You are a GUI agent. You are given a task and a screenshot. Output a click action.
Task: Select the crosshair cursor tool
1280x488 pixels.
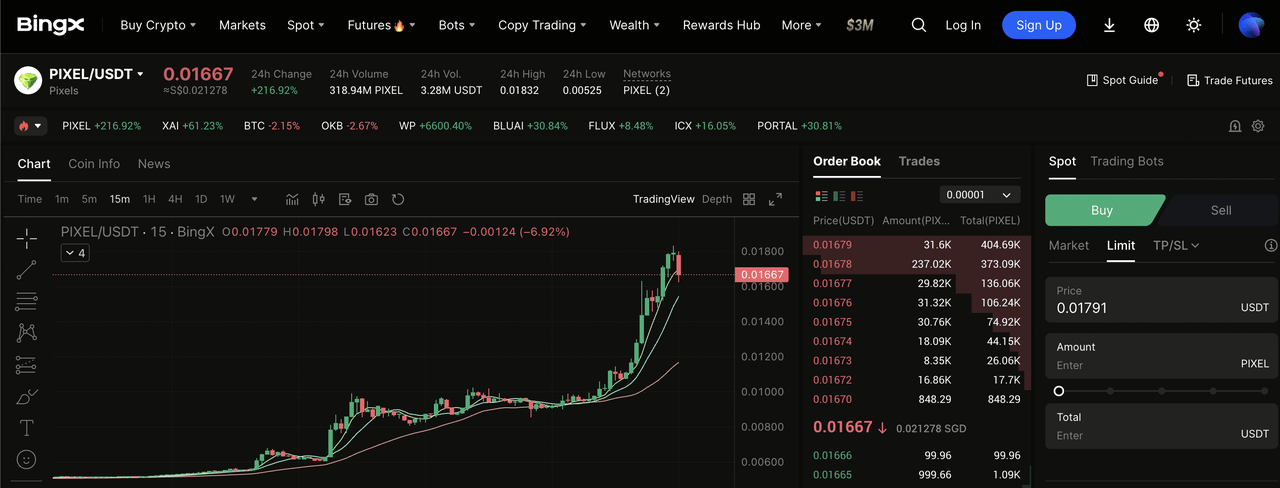pyautogui.click(x=27, y=238)
